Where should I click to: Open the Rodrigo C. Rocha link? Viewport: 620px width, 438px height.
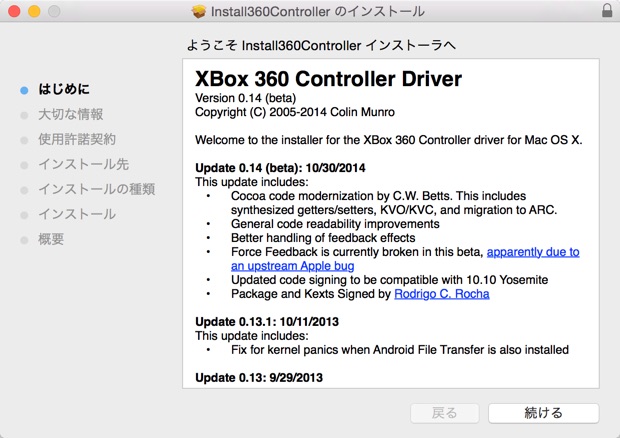tap(442, 294)
